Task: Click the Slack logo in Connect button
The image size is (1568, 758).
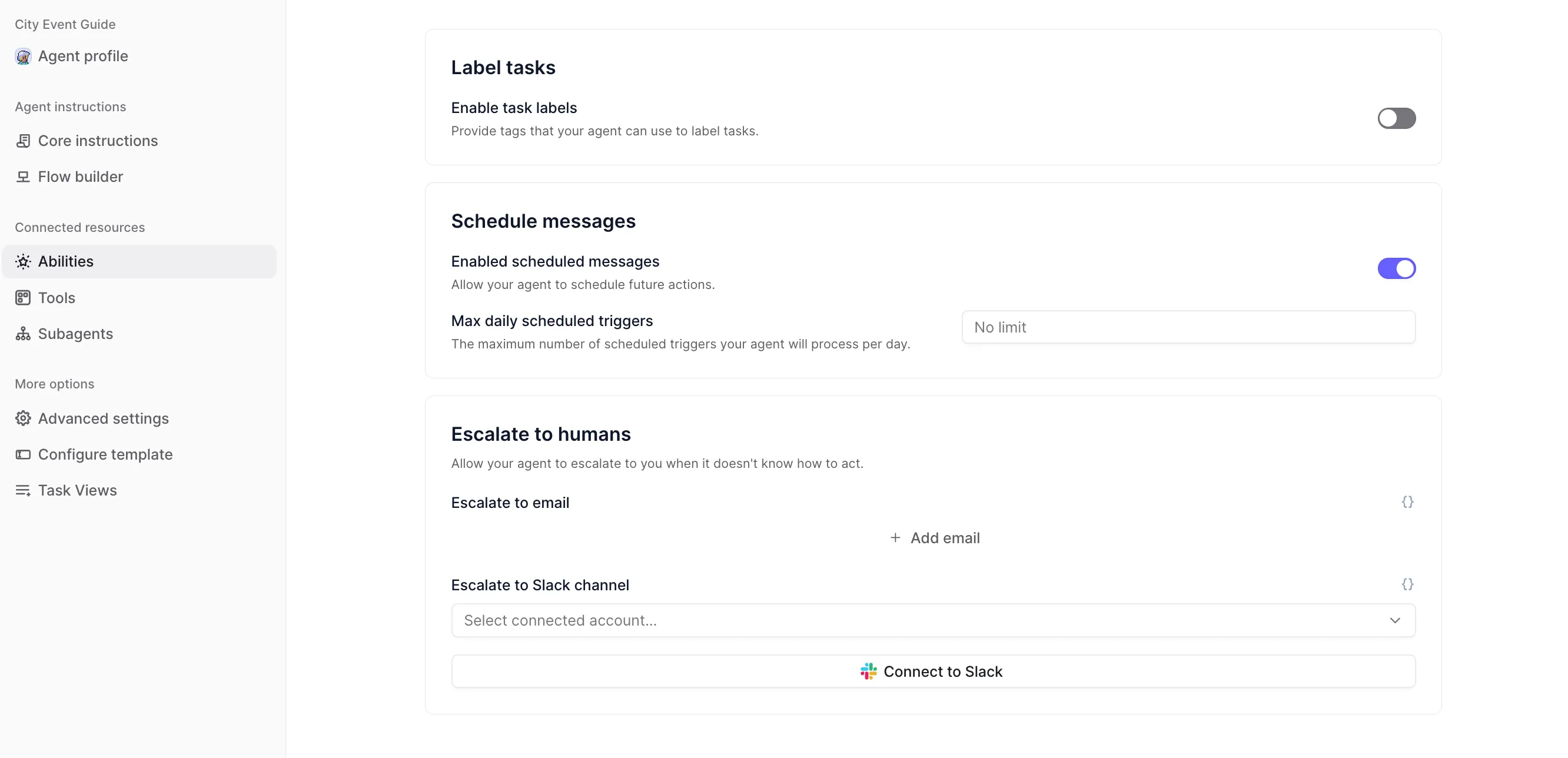Action: tap(868, 671)
